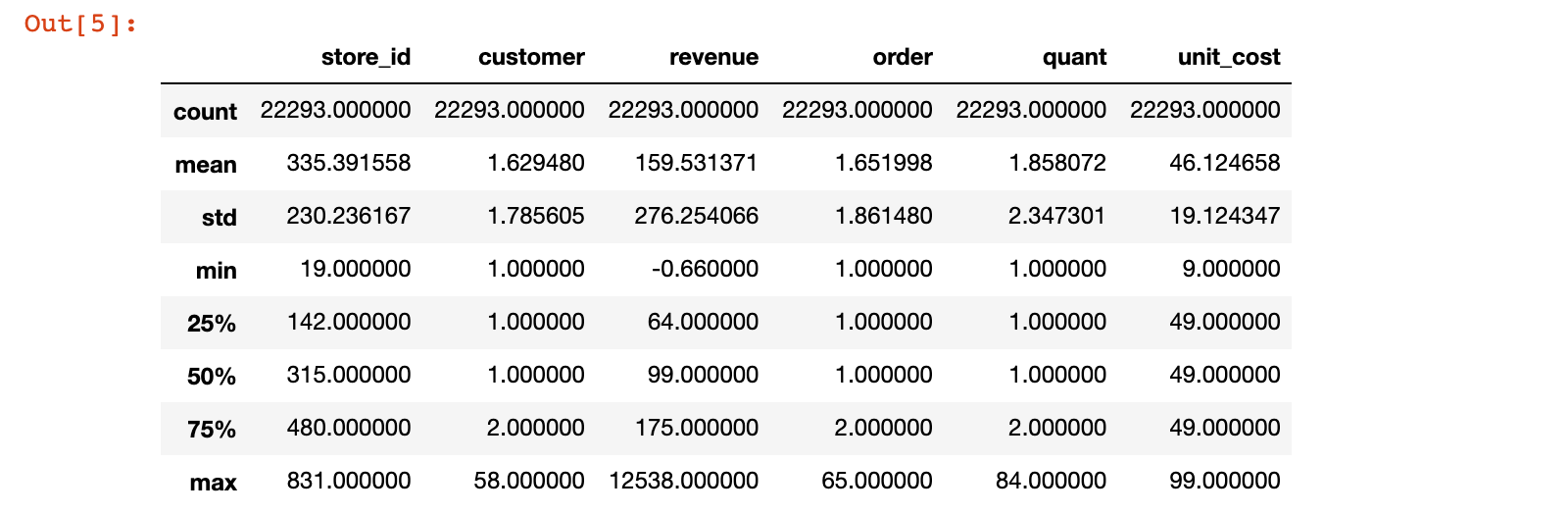Image resolution: width=1568 pixels, height=514 pixels.
Task: Select the quant column header
Action: (1074, 57)
